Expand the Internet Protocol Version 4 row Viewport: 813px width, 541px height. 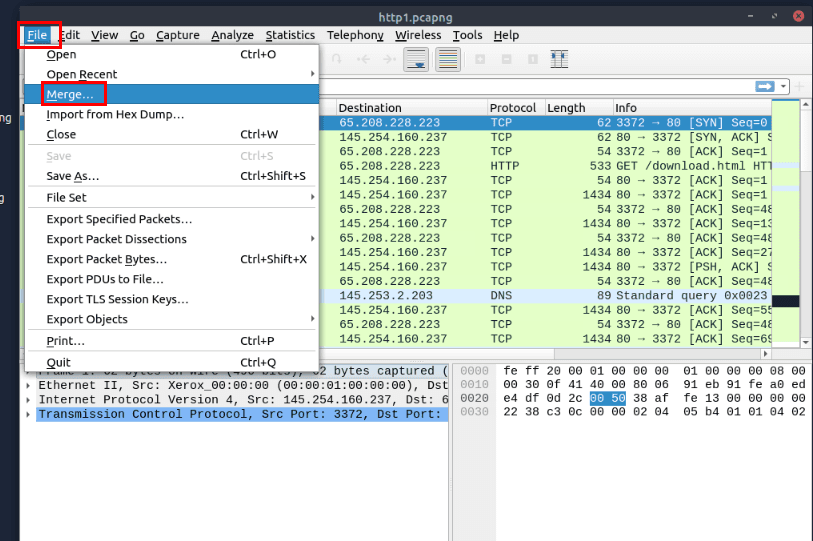(x=29, y=400)
